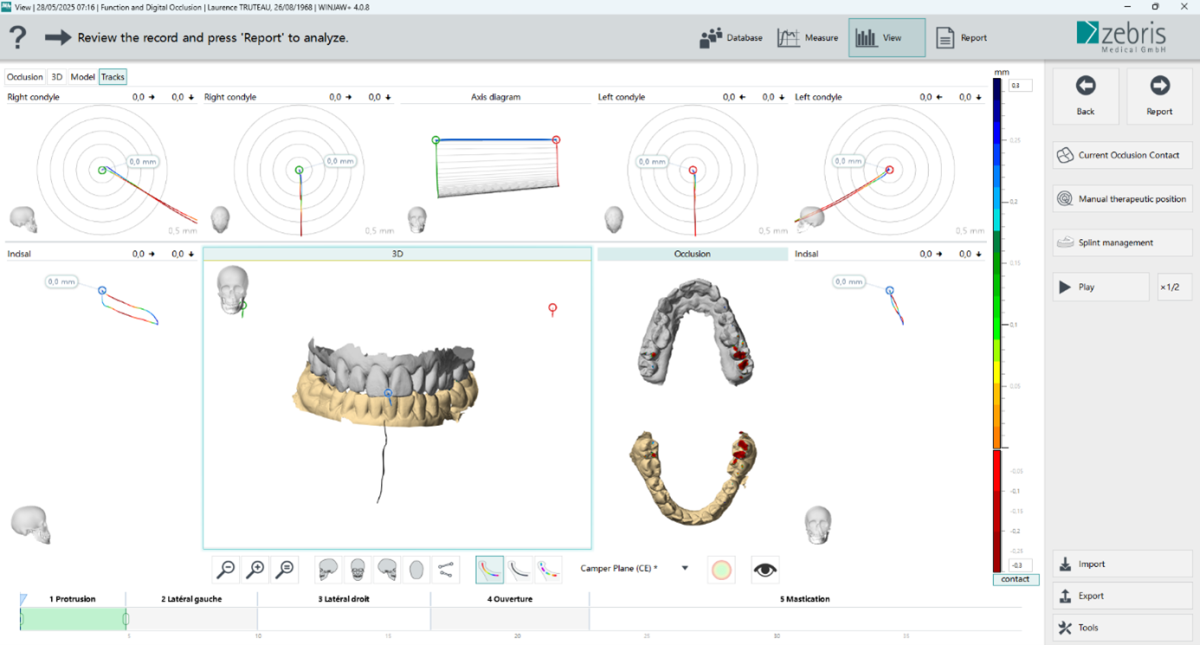This screenshot has height=645, width=1200.
Task: Select the frontal skull view icon
Action: (x=357, y=569)
